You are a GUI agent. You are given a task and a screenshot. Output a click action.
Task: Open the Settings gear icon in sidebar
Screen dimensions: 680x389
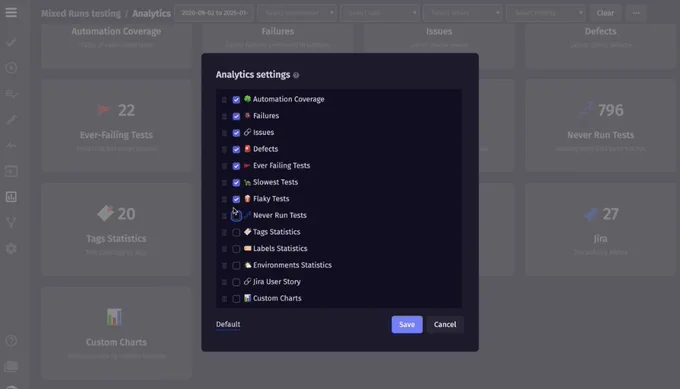pyautogui.click(x=11, y=248)
